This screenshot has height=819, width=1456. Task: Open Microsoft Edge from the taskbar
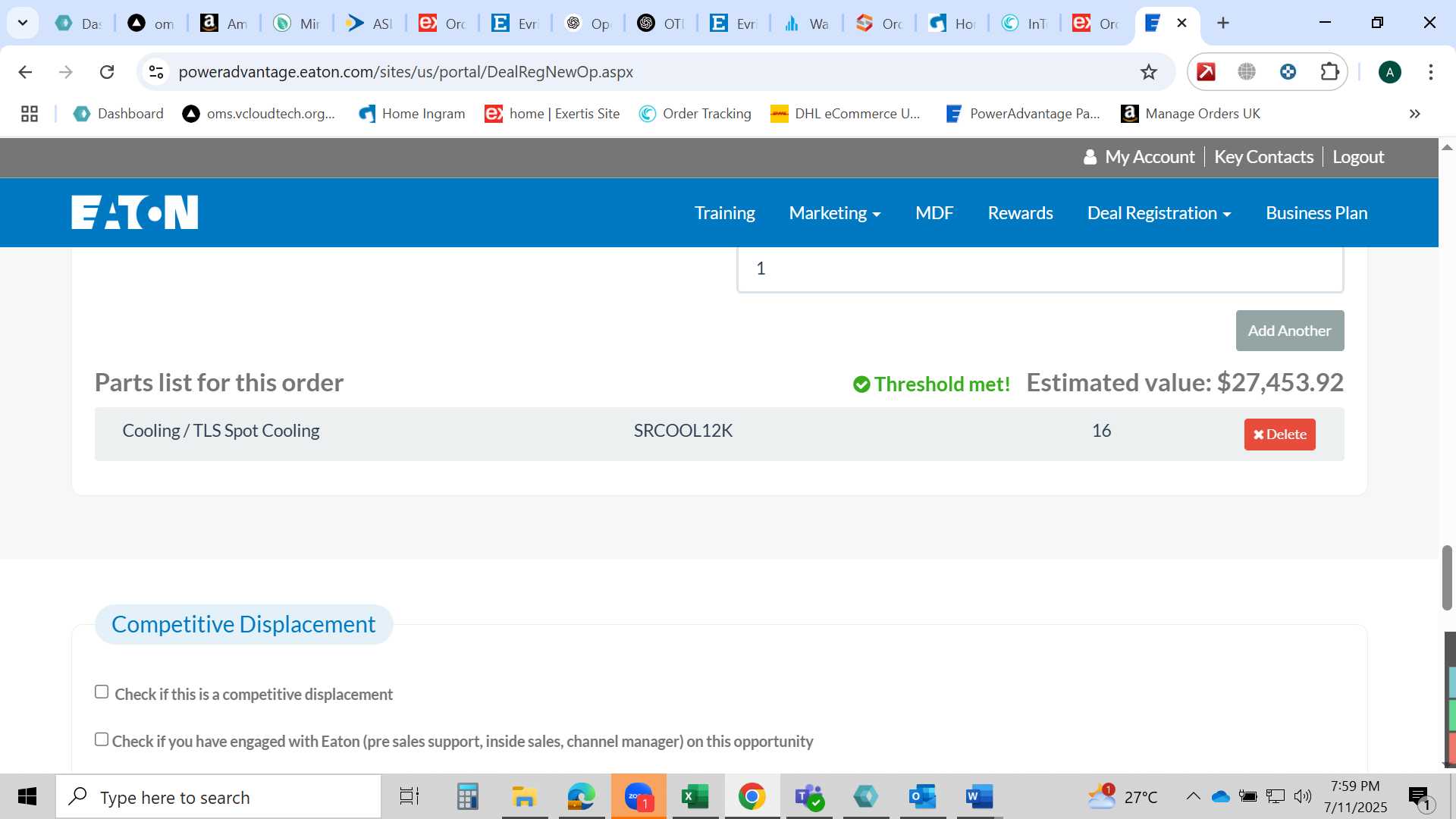582,797
